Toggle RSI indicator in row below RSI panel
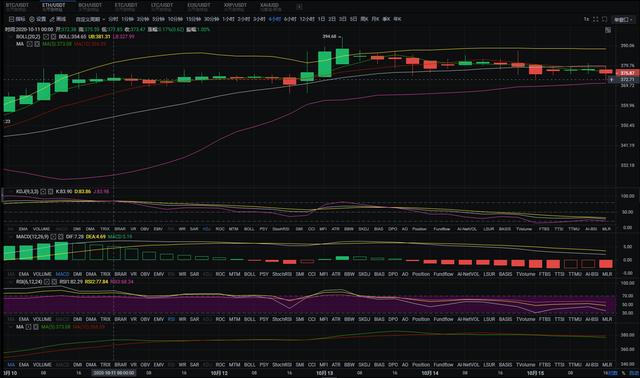 (171, 319)
